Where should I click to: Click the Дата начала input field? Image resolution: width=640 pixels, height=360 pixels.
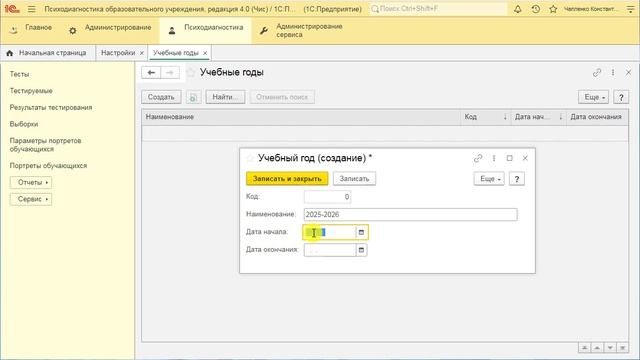pos(330,232)
